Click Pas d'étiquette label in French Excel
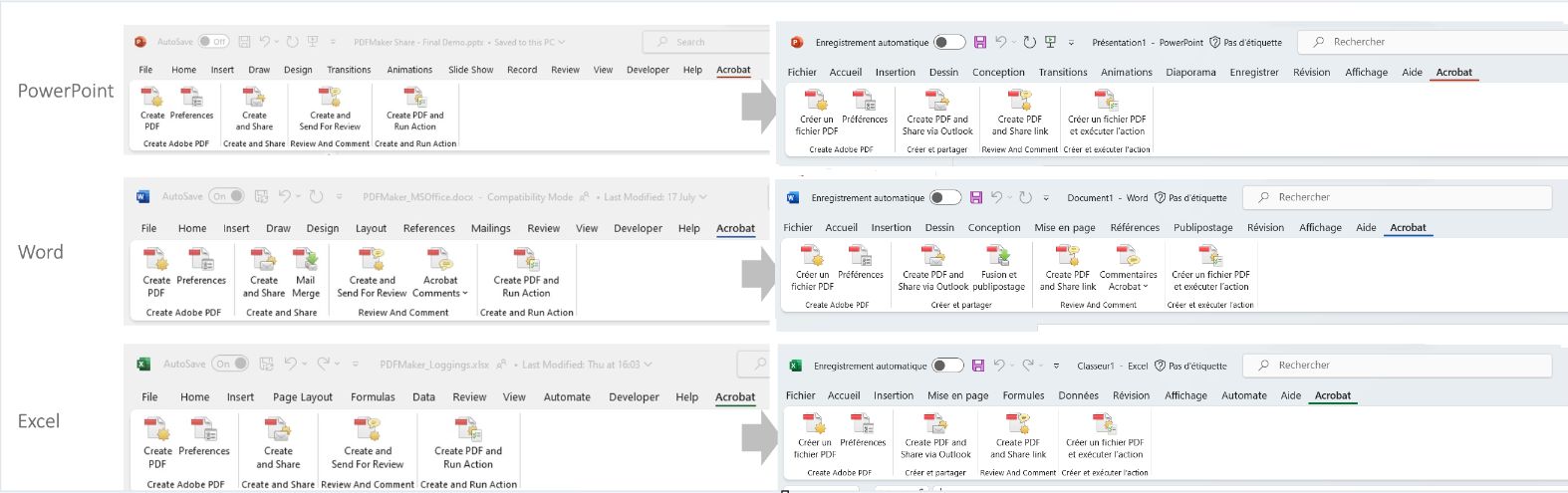 [1190, 366]
